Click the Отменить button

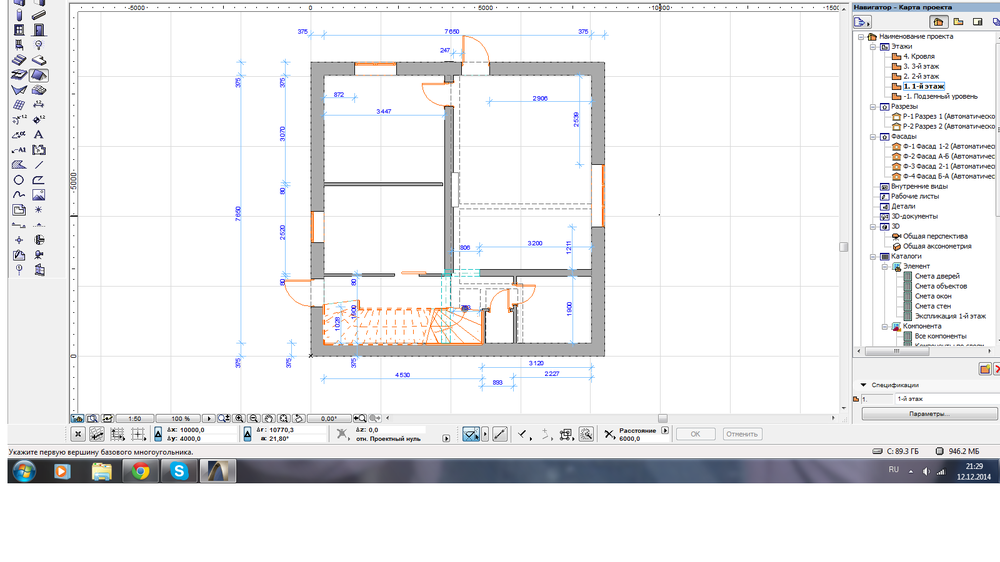click(x=742, y=434)
